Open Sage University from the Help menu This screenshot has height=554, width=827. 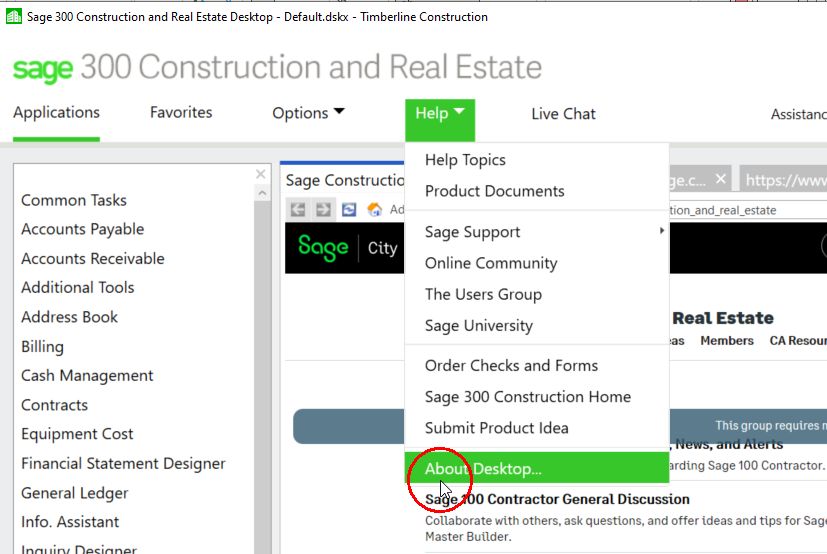click(537, 325)
